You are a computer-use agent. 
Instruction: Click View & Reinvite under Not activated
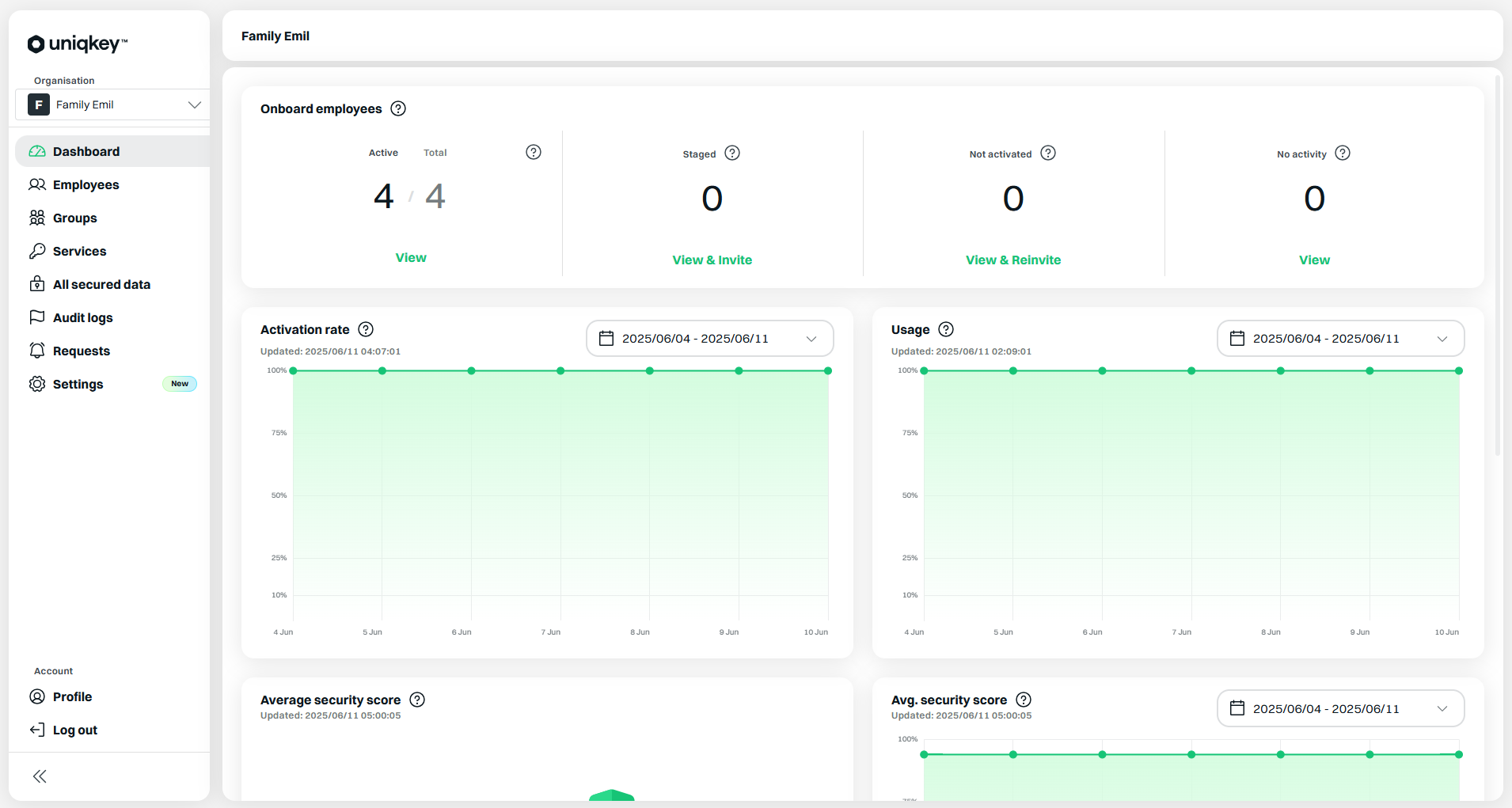coord(1013,260)
